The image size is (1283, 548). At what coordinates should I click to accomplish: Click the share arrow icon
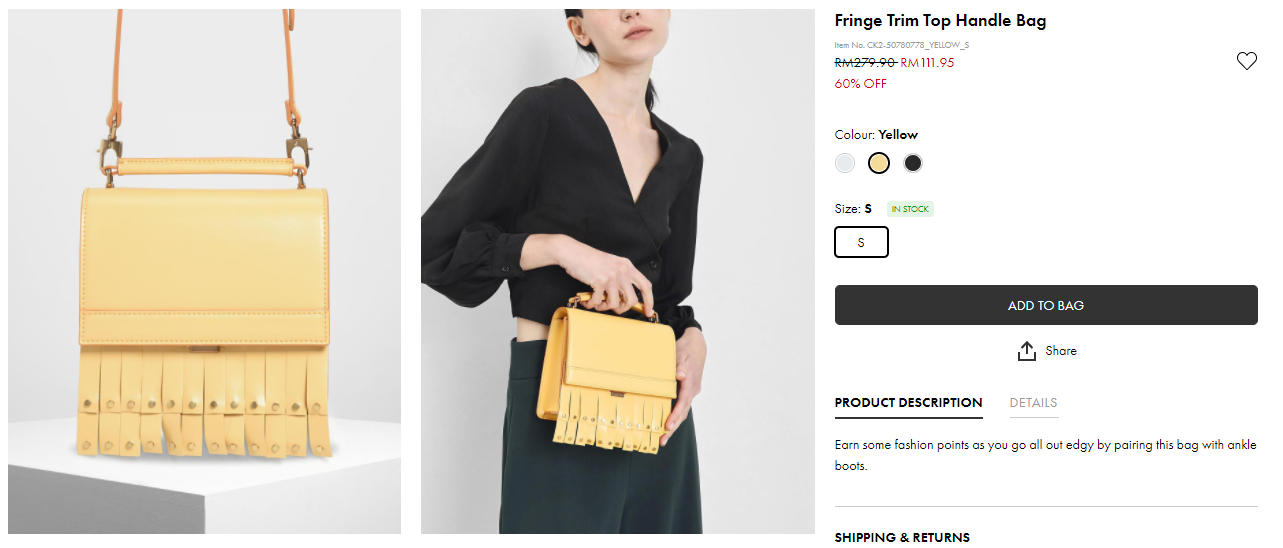pos(1026,351)
